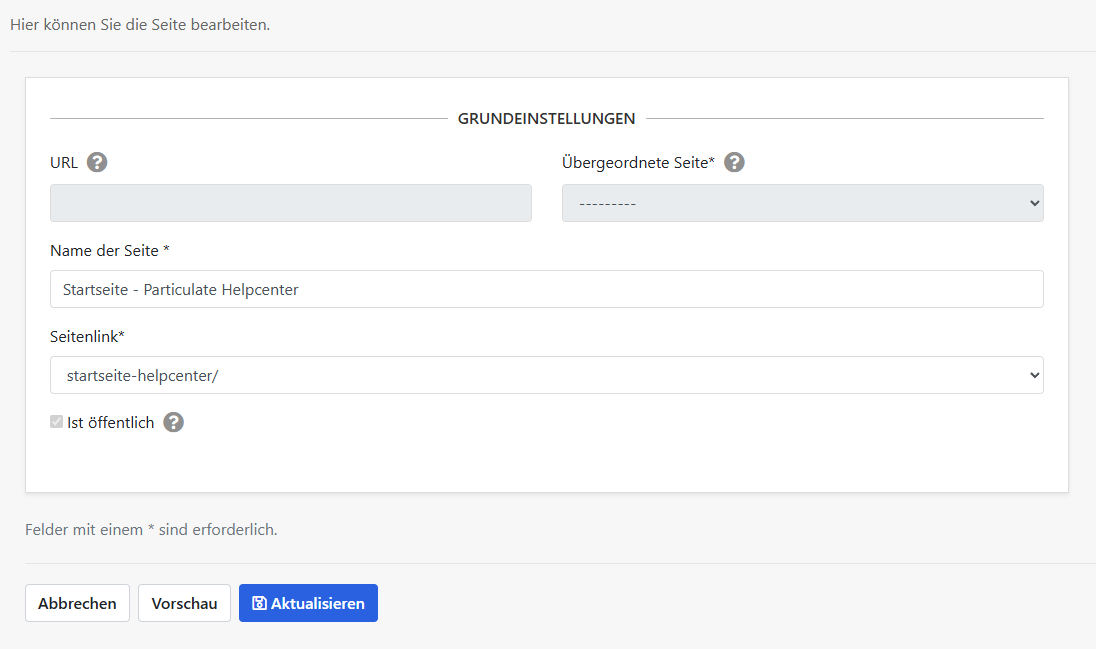The image size is (1096, 649).
Task: Click the 'Übergeordnete Seite' field label
Action: (x=638, y=162)
